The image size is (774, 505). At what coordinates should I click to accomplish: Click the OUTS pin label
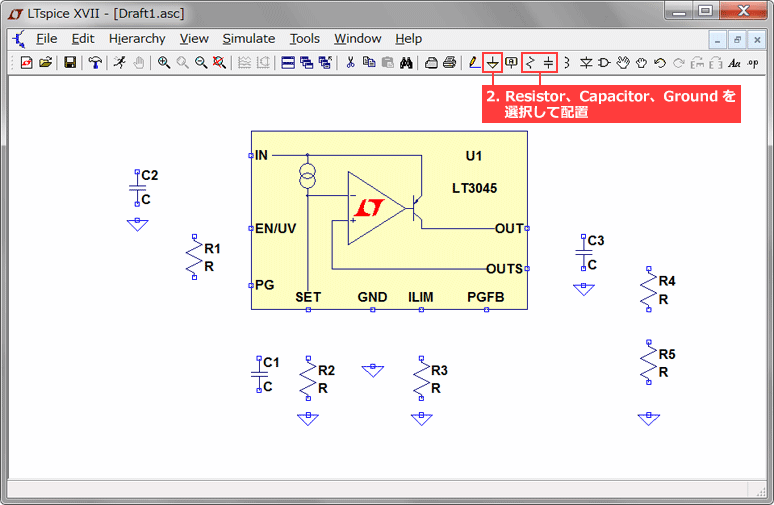(504, 269)
